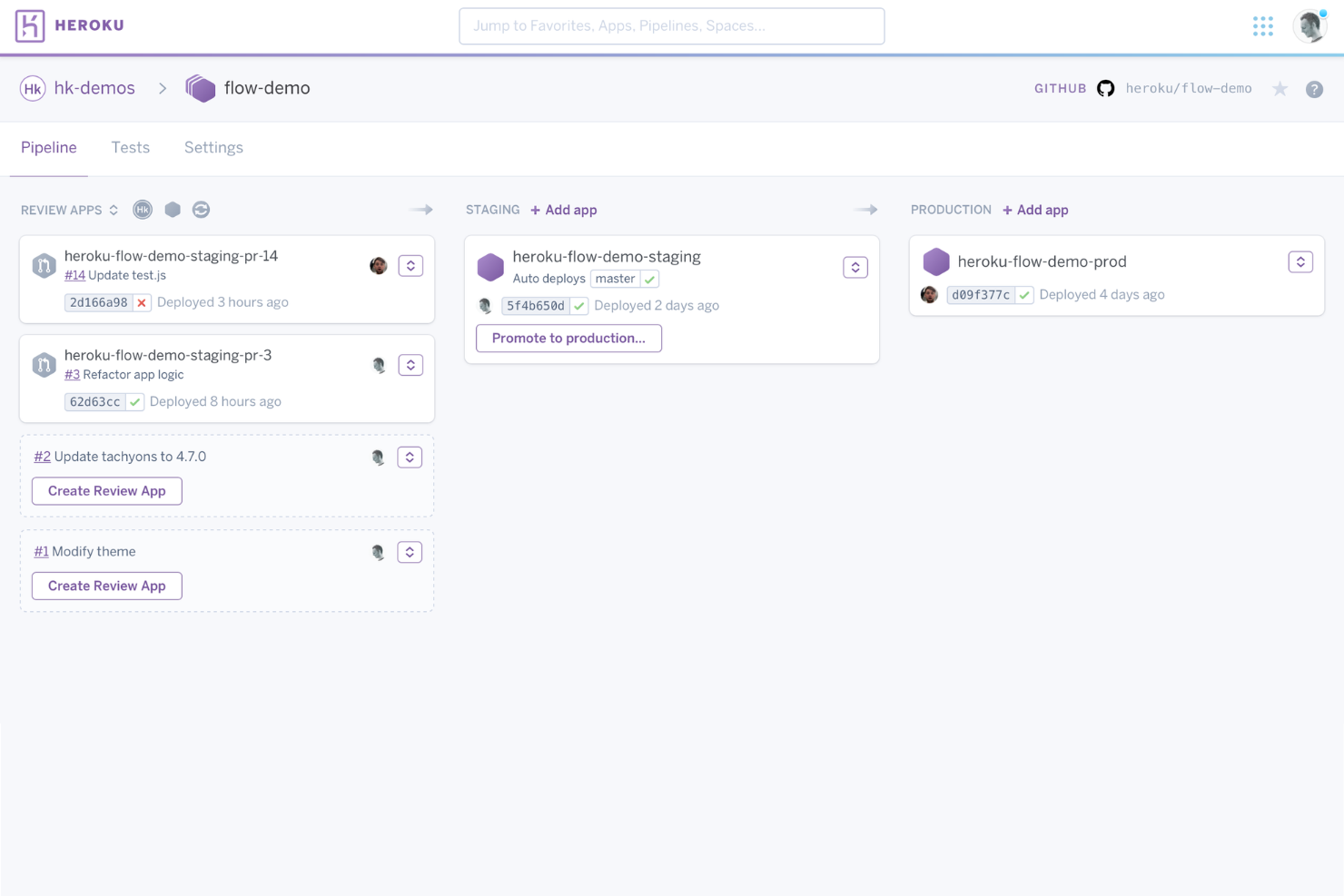The height and width of the screenshot is (896, 1344).
Task: Click the green check next to commit 5f4b650d
Action: (x=579, y=306)
